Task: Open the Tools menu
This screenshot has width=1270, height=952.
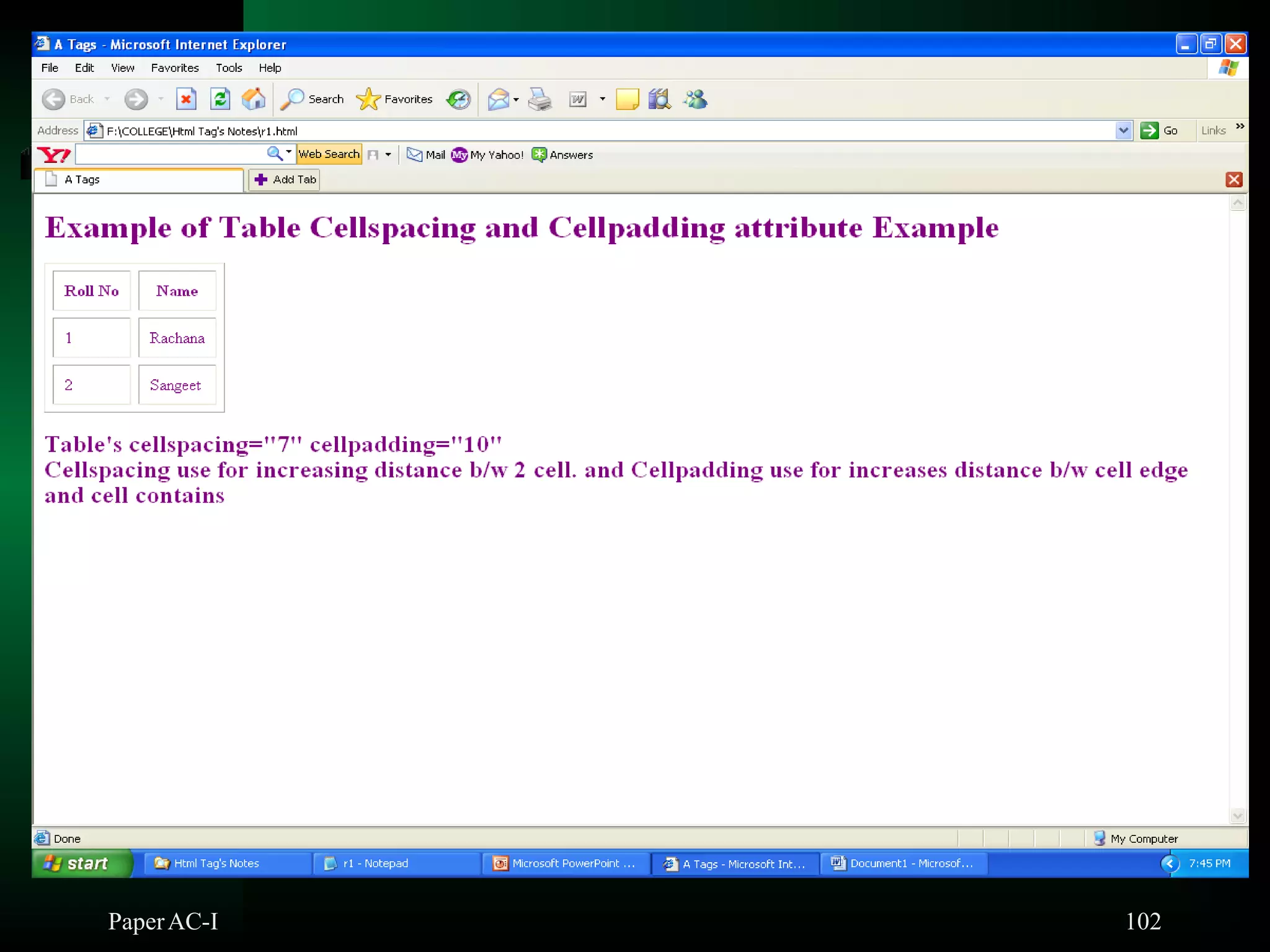Action: [229, 68]
